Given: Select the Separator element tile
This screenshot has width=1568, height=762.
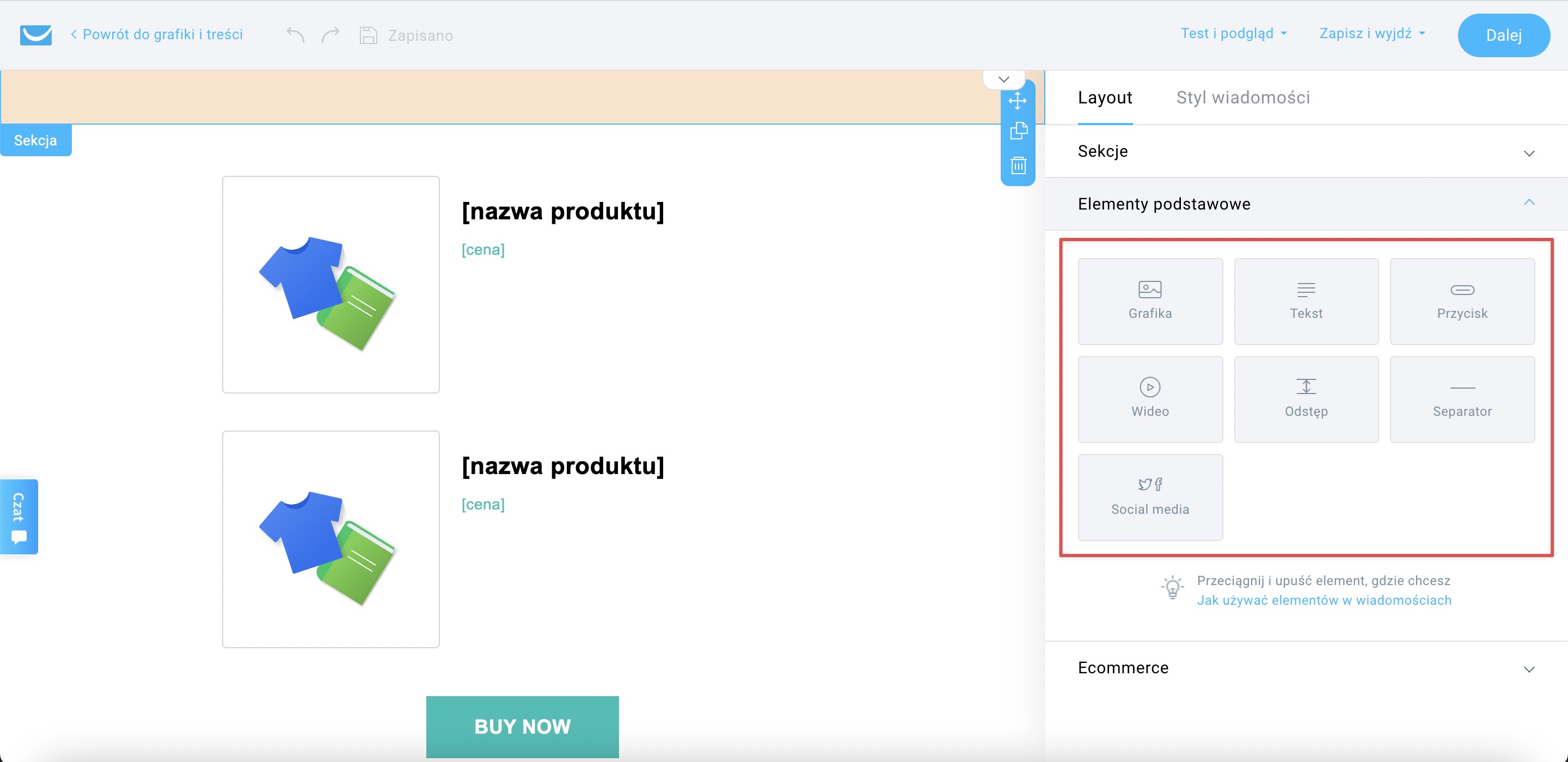Looking at the screenshot, I should pyautogui.click(x=1462, y=400).
